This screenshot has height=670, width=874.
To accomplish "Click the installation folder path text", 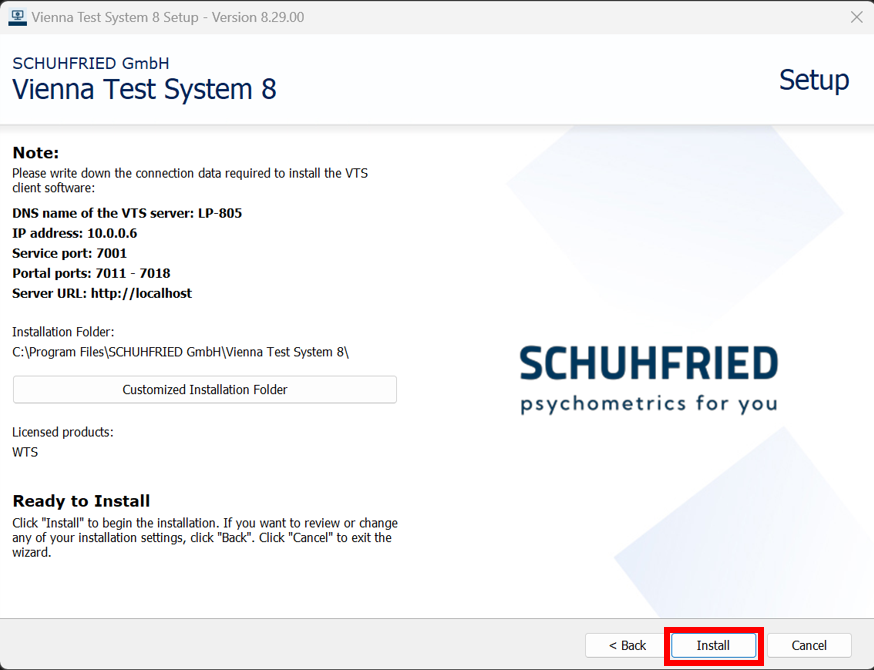I will pyautogui.click(x=180, y=351).
